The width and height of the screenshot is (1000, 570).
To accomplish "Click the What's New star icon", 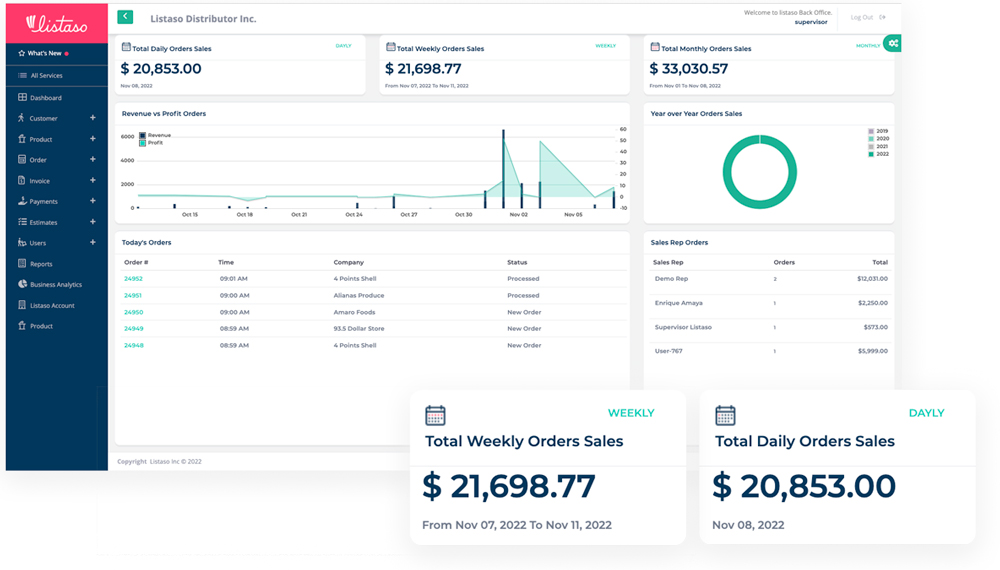I will click(x=22, y=54).
